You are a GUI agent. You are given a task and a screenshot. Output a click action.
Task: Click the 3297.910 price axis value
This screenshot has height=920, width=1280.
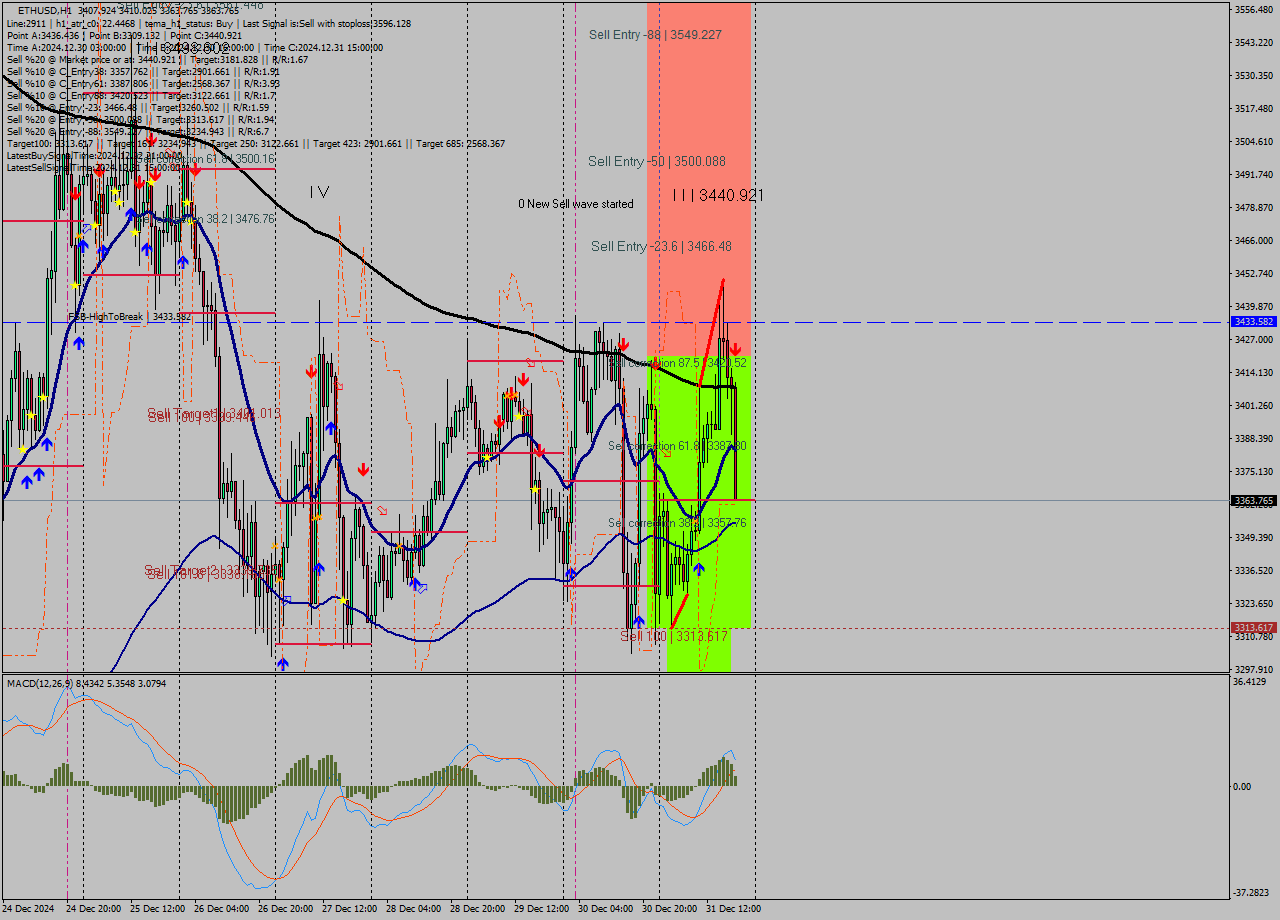coord(1253,670)
